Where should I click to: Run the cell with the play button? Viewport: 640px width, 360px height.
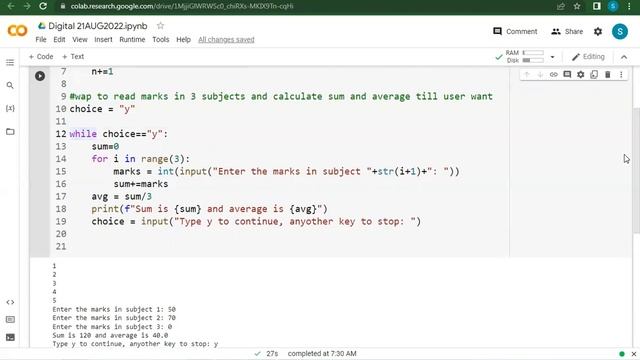pyautogui.click(x=40, y=76)
